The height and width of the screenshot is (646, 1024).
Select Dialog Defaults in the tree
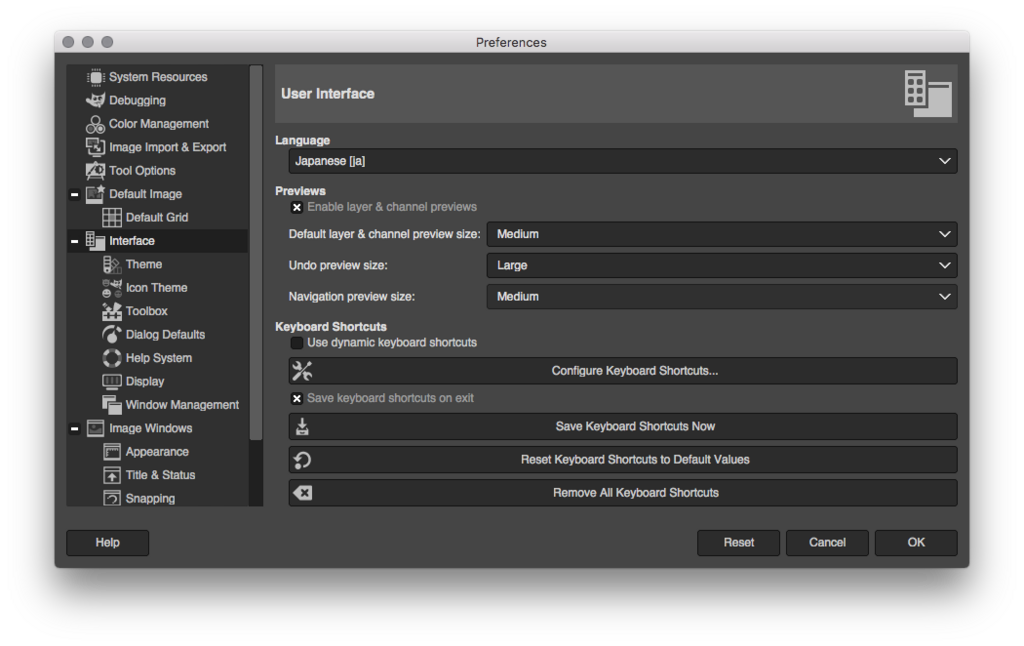(x=165, y=334)
